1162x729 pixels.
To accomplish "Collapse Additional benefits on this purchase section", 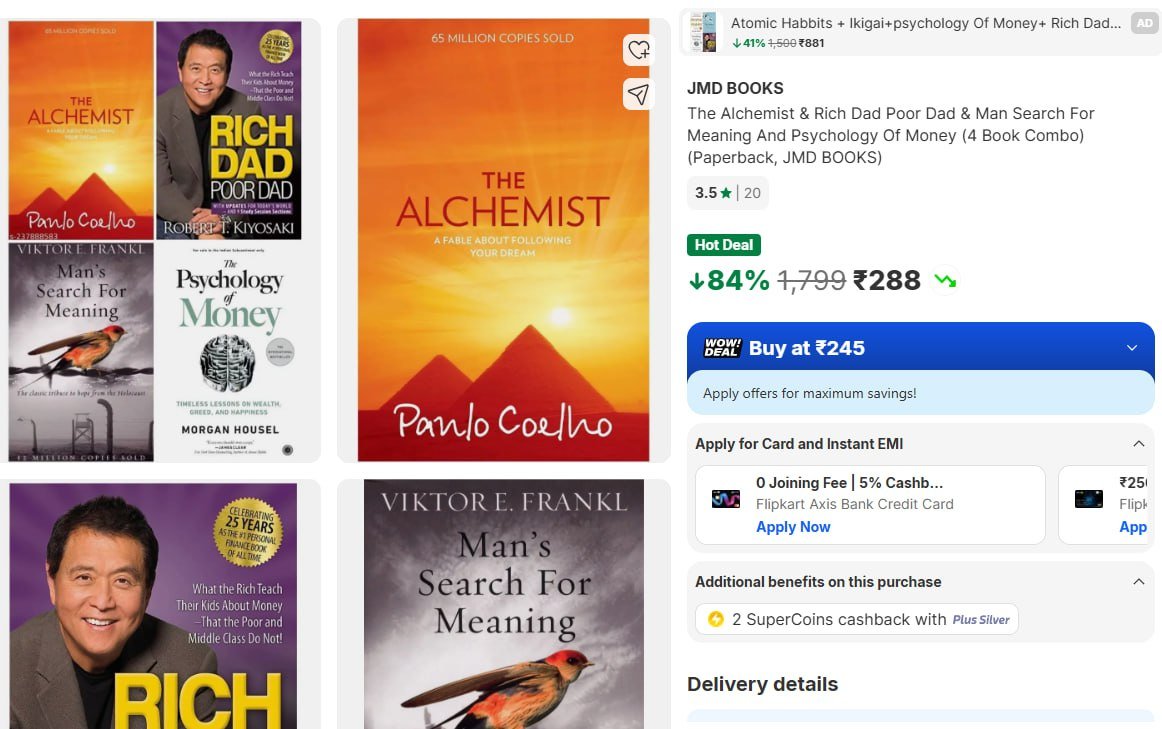I will [1138, 582].
